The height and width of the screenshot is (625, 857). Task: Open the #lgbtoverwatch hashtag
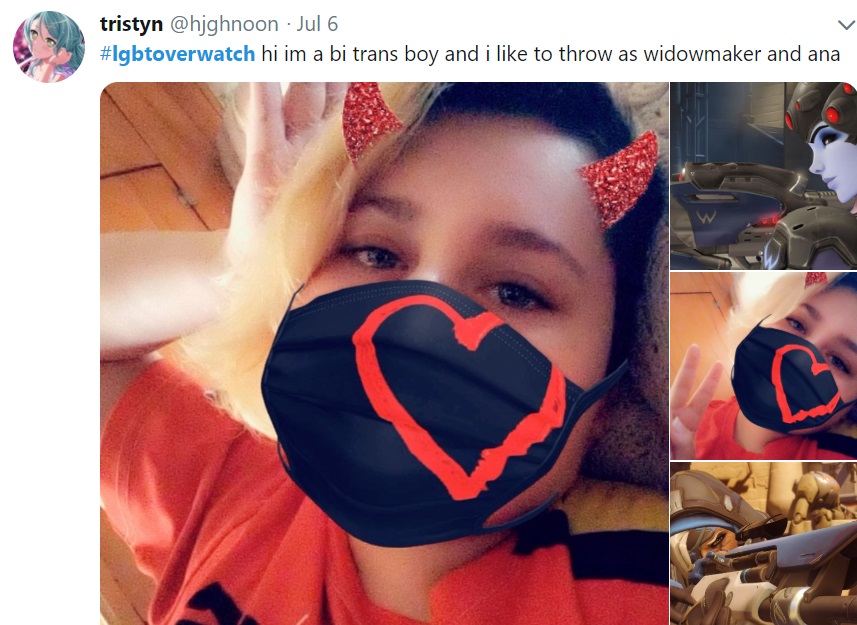(x=178, y=54)
